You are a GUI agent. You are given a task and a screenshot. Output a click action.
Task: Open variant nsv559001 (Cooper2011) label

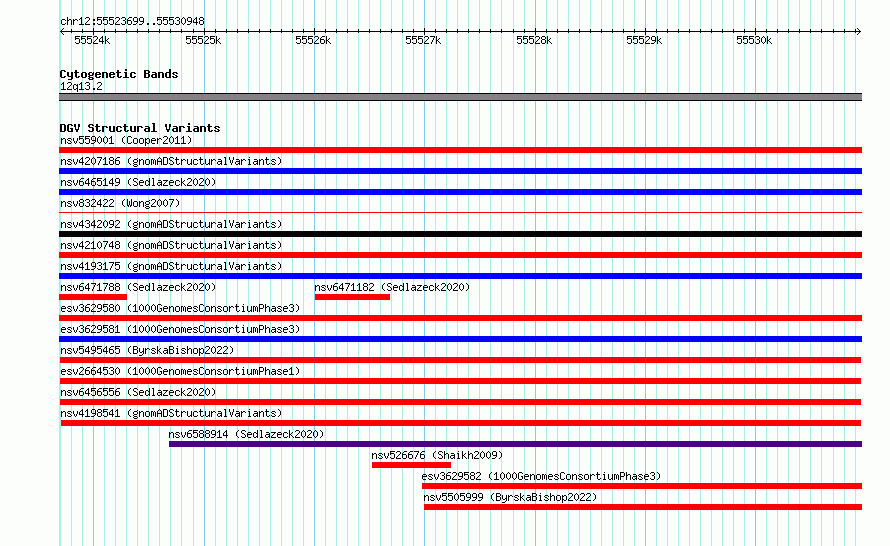coord(126,140)
